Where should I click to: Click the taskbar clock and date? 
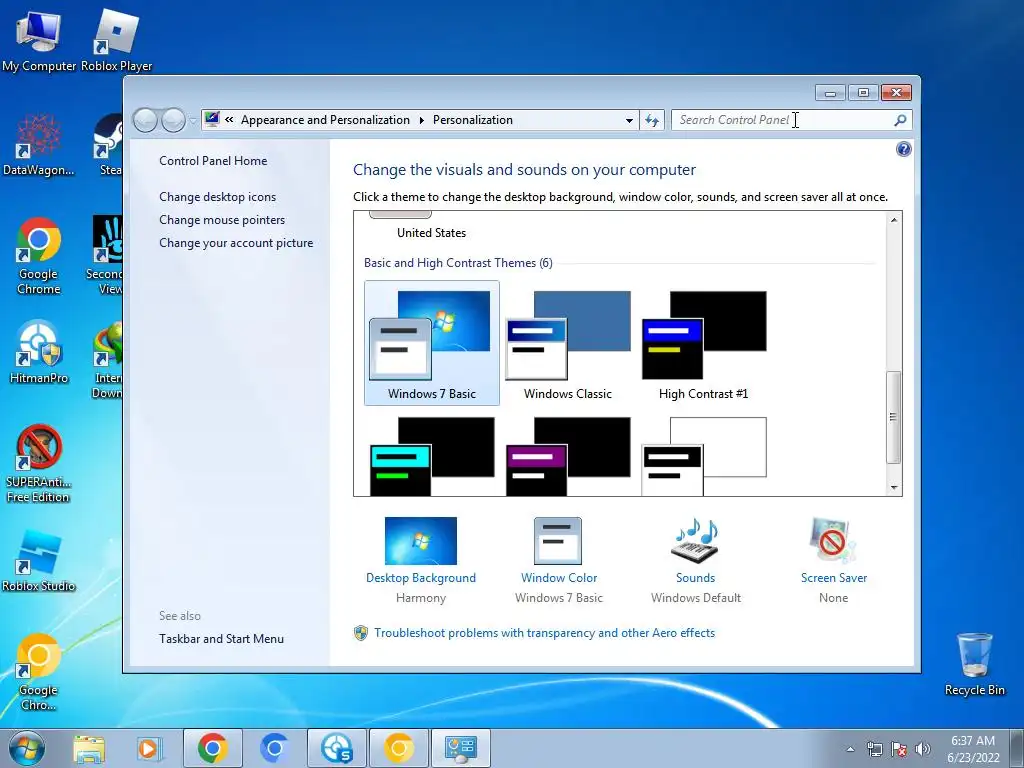[x=973, y=749]
